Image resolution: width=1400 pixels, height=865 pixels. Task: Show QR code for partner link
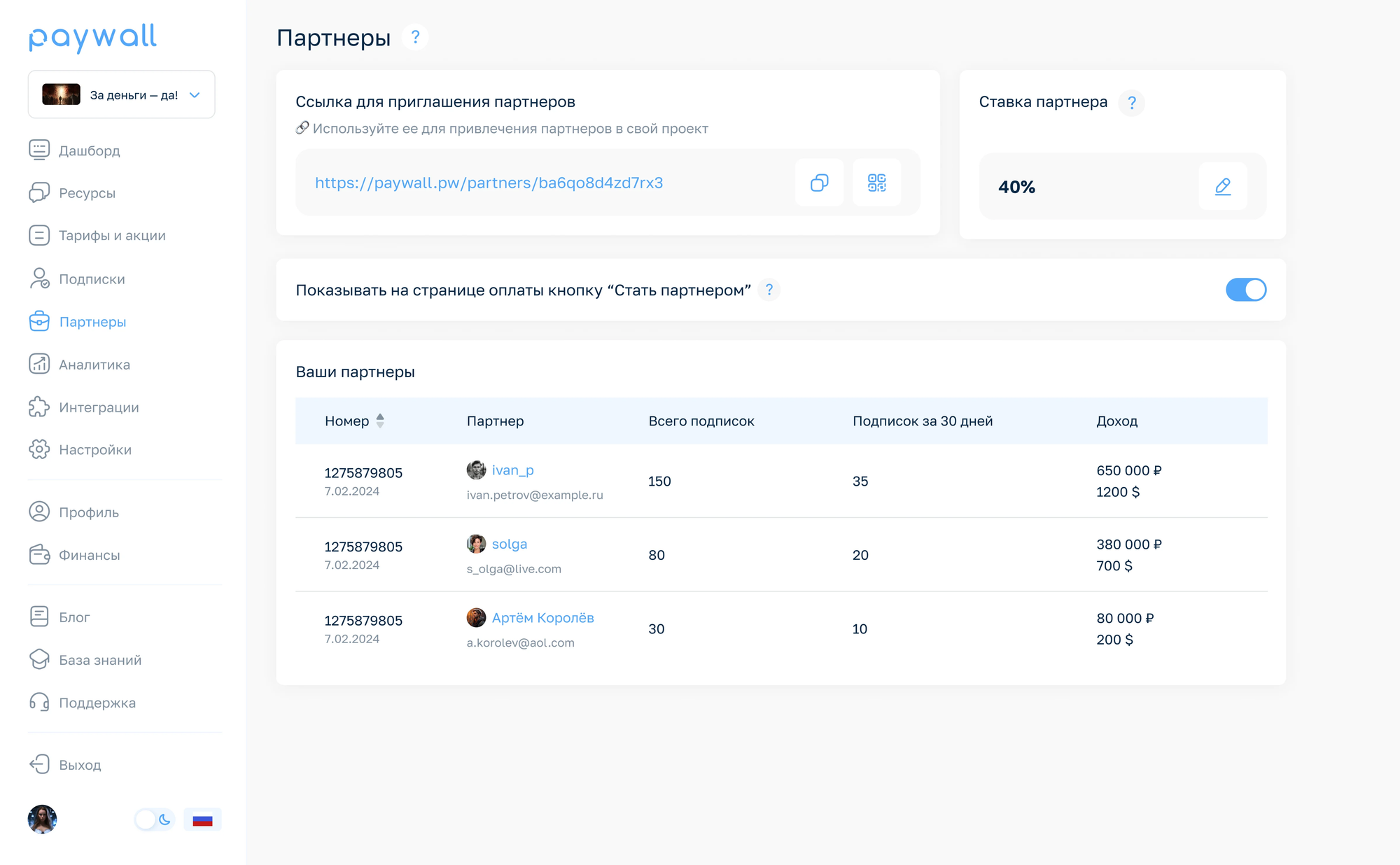876,183
